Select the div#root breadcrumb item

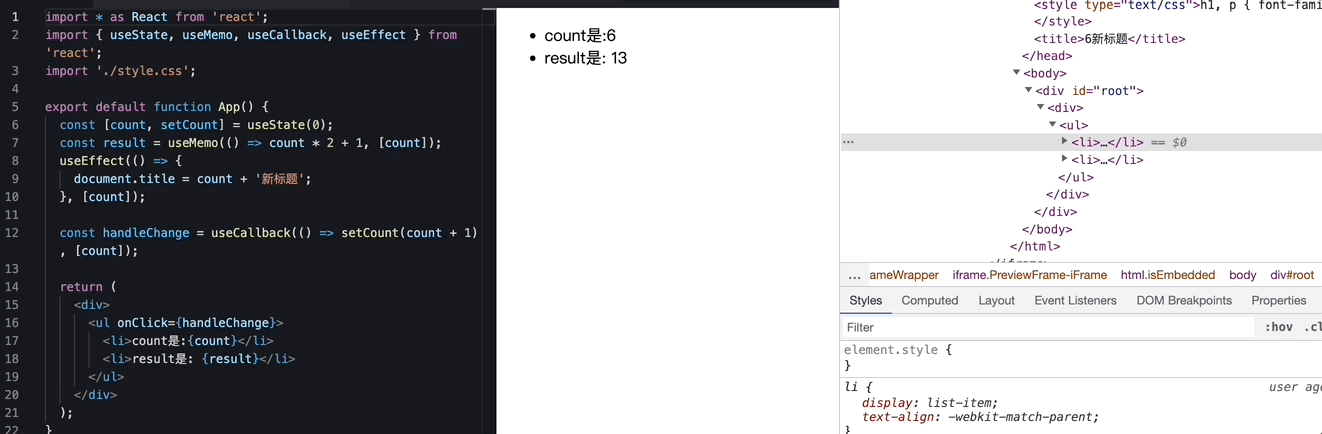[1292, 275]
